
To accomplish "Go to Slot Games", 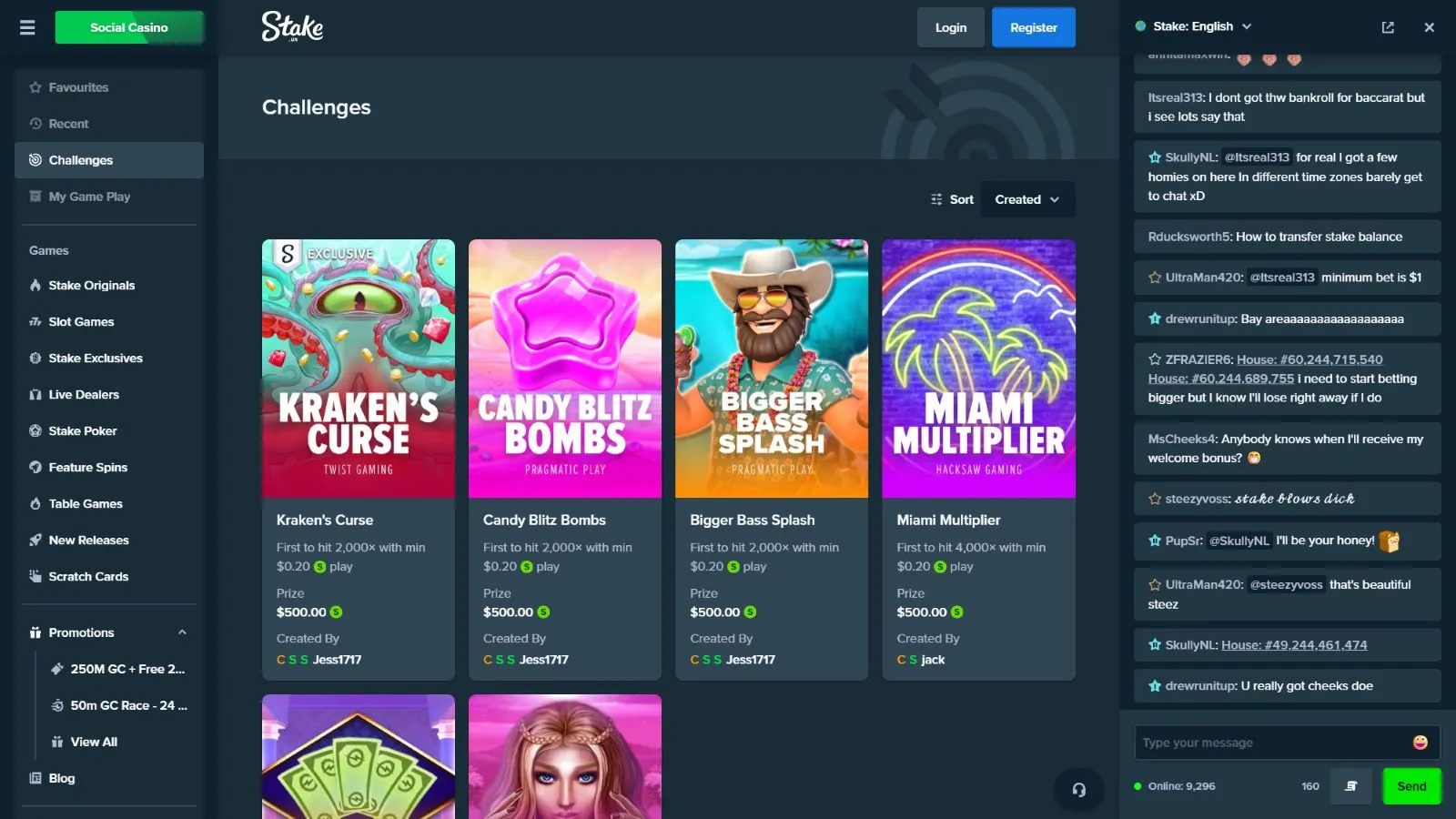I will click(109, 321).
